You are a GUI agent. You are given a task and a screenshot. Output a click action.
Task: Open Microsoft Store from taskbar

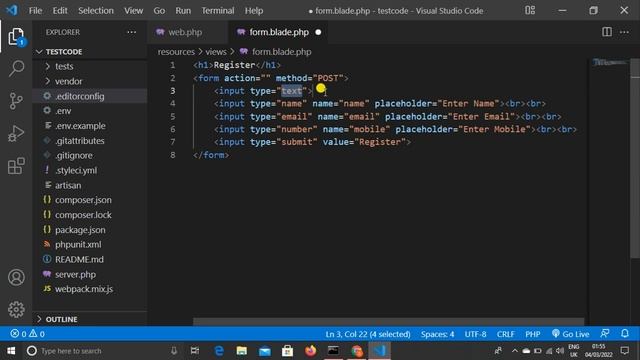[x=287, y=351]
